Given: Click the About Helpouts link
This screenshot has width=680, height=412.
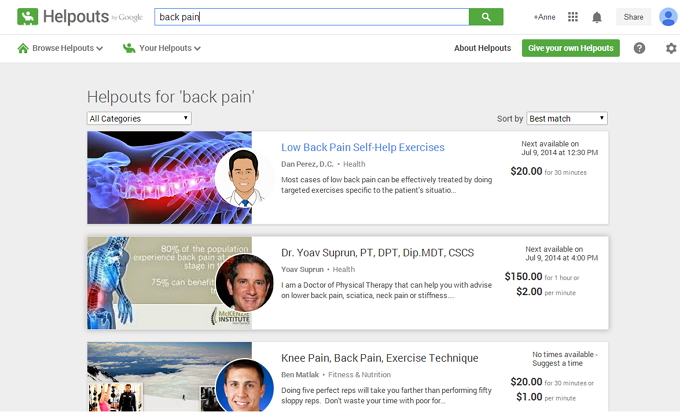Looking at the screenshot, I should coord(482,48).
